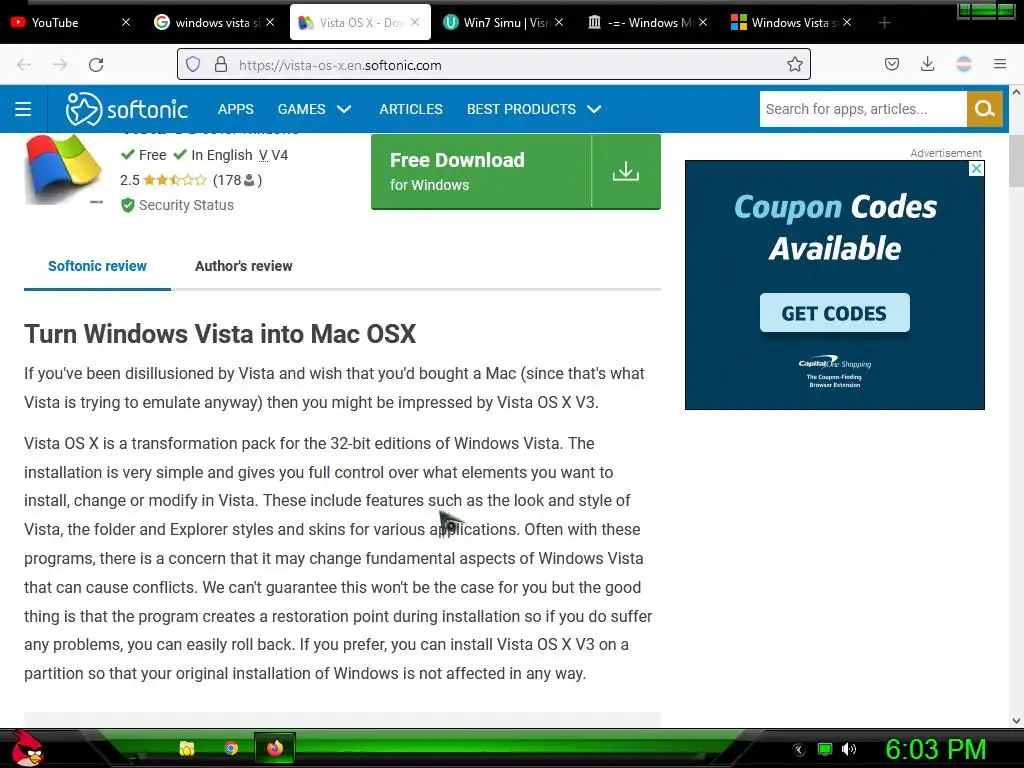This screenshot has height=768, width=1024.
Task: Click the download arrow icon in green button
Action: point(626,172)
